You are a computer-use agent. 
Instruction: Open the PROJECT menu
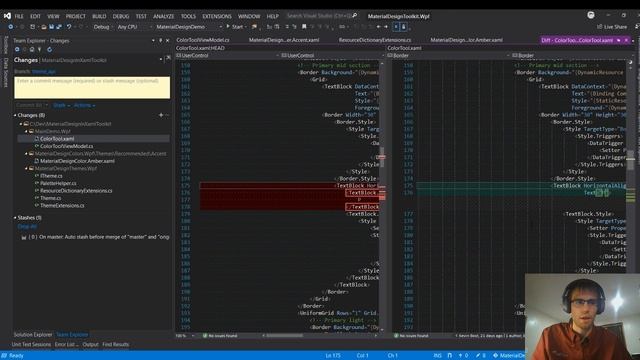(76, 16)
